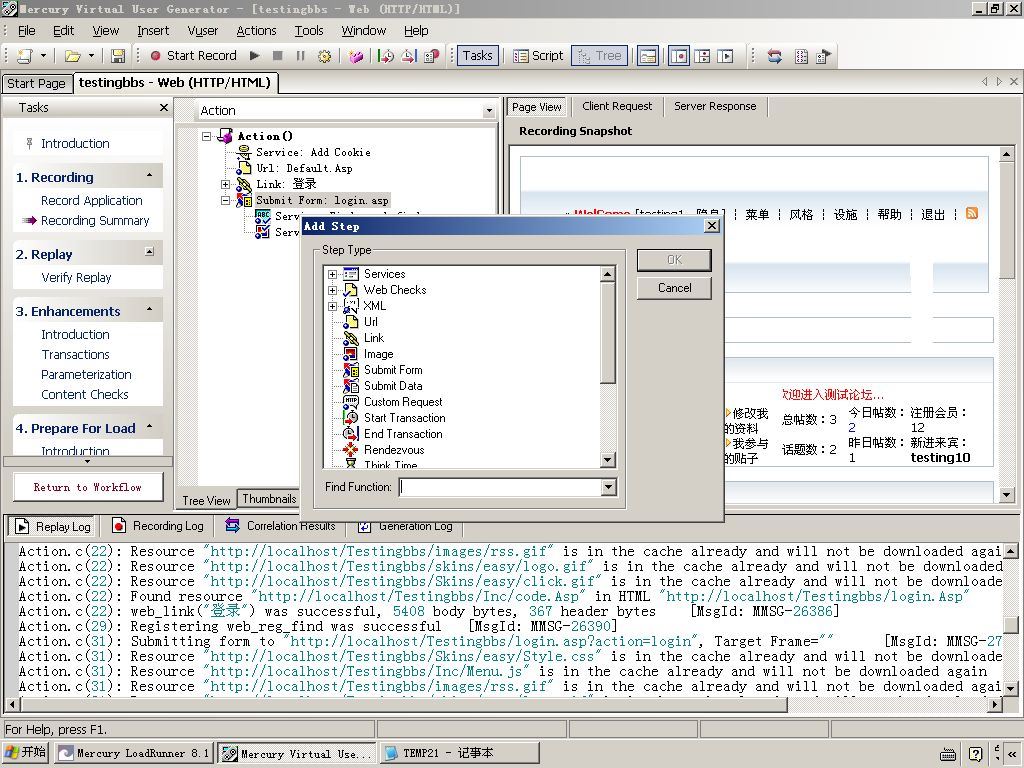Open the Open-file dropdown arrow

point(91,56)
